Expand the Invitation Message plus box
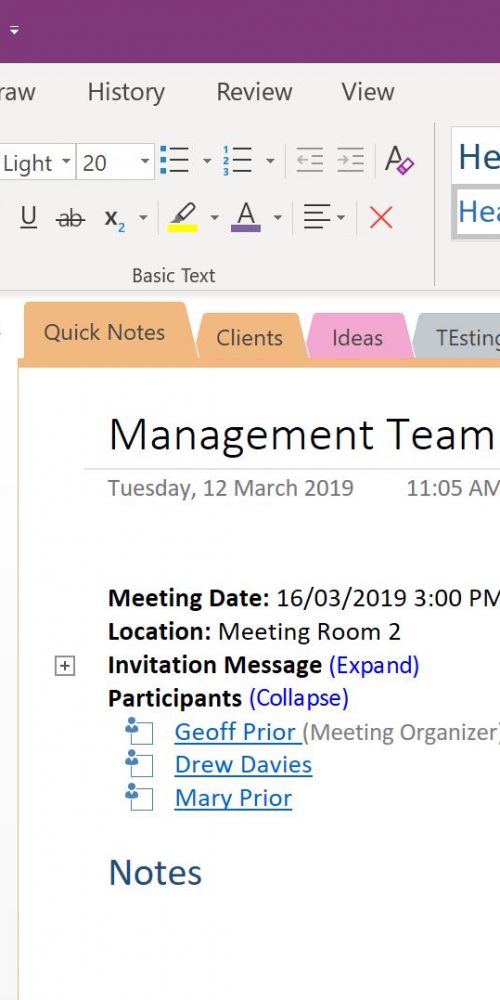Image resolution: width=500 pixels, height=1000 pixels. tap(64, 666)
